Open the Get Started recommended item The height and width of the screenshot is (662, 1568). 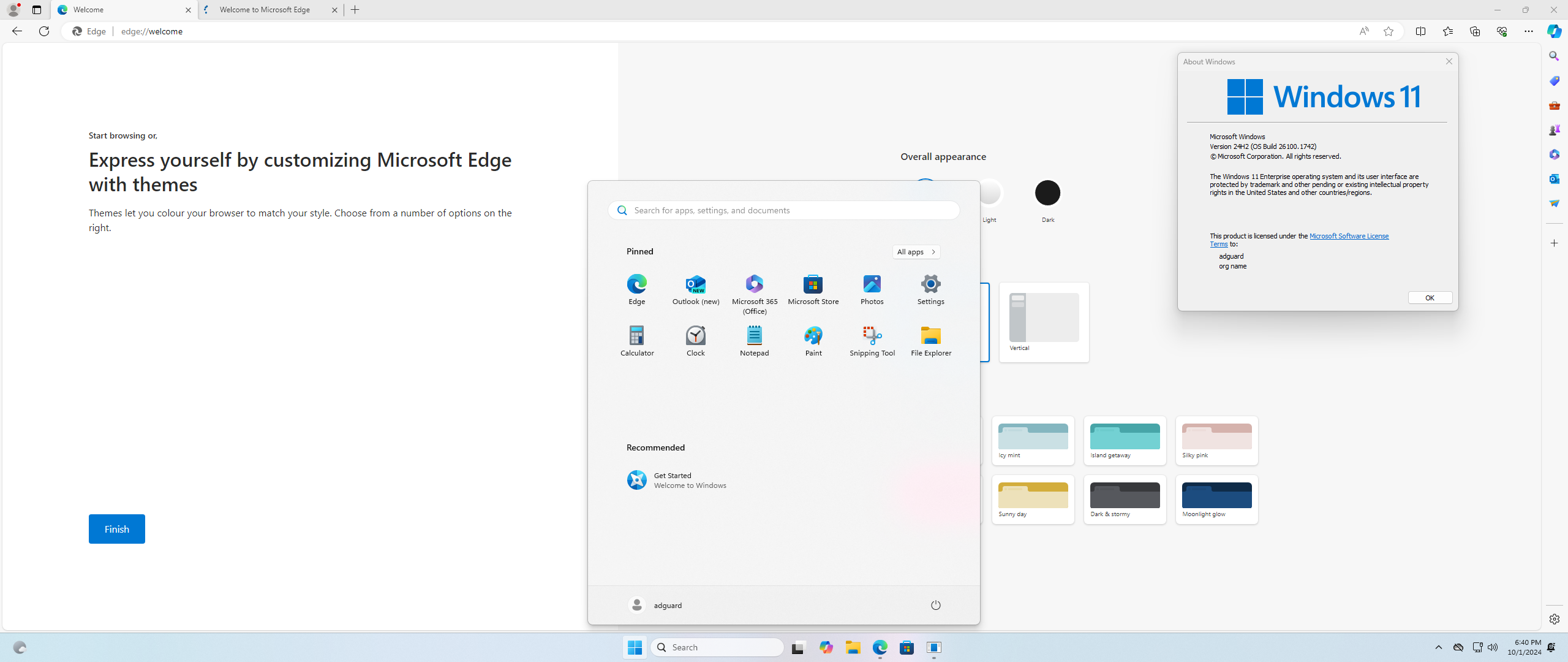coord(676,480)
